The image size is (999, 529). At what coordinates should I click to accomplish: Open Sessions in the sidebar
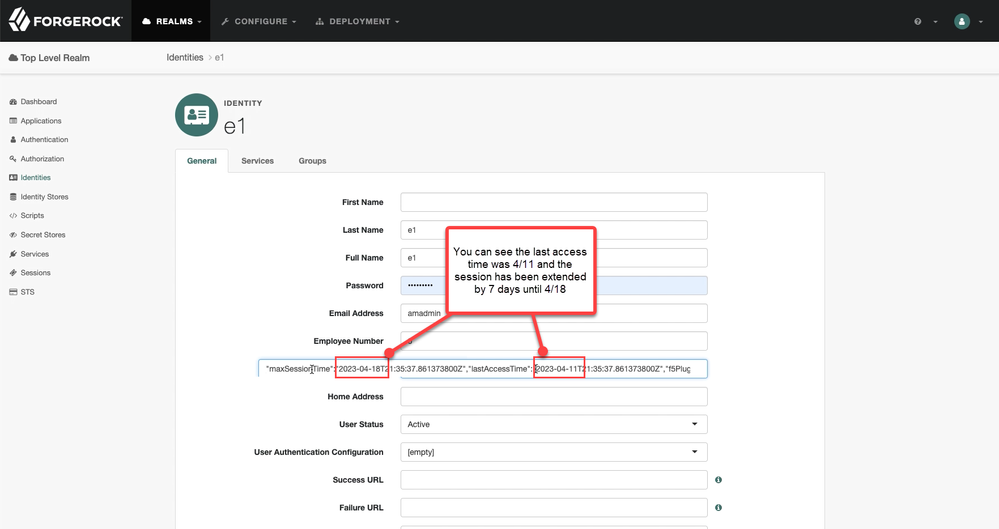click(x=35, y=273)
